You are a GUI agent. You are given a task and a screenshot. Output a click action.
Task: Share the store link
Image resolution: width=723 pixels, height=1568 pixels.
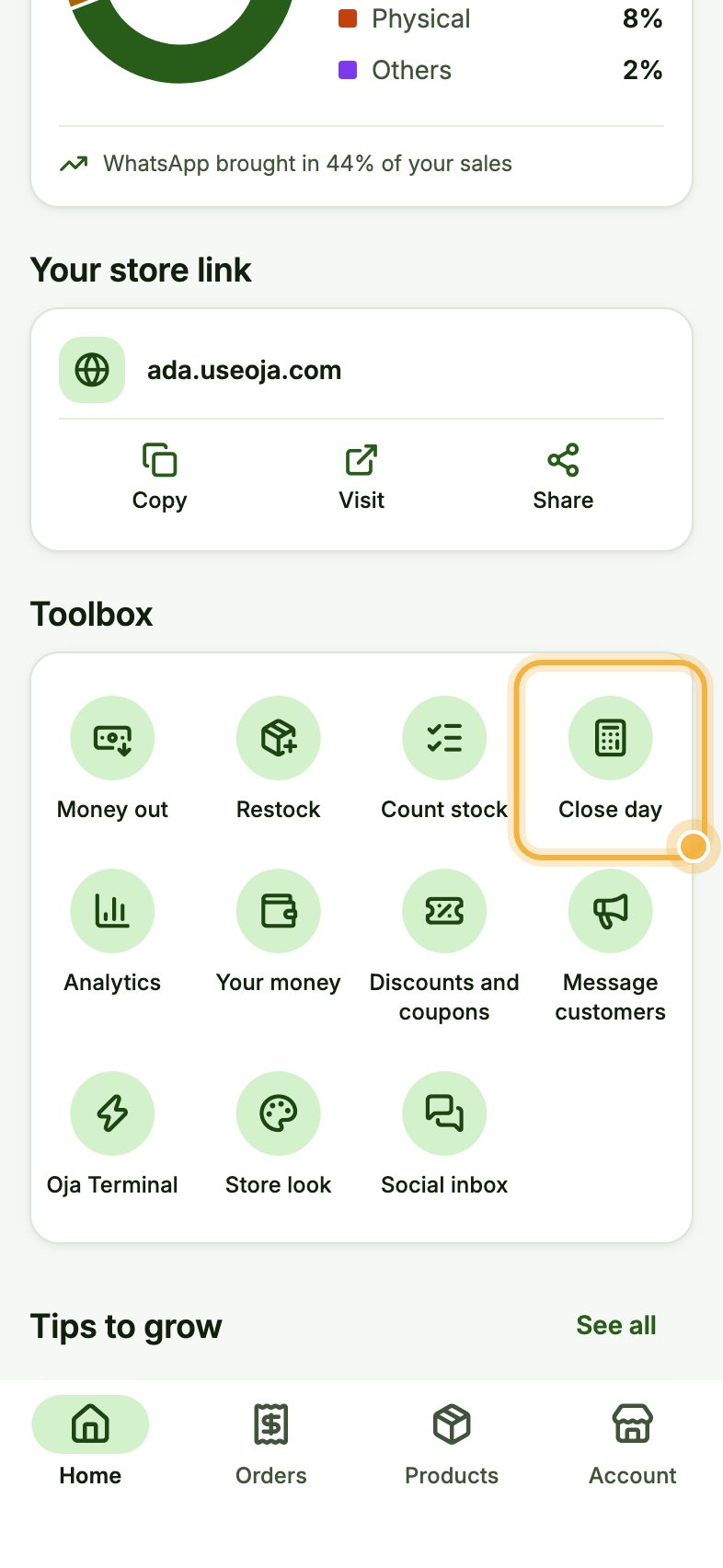pos(563,478)
